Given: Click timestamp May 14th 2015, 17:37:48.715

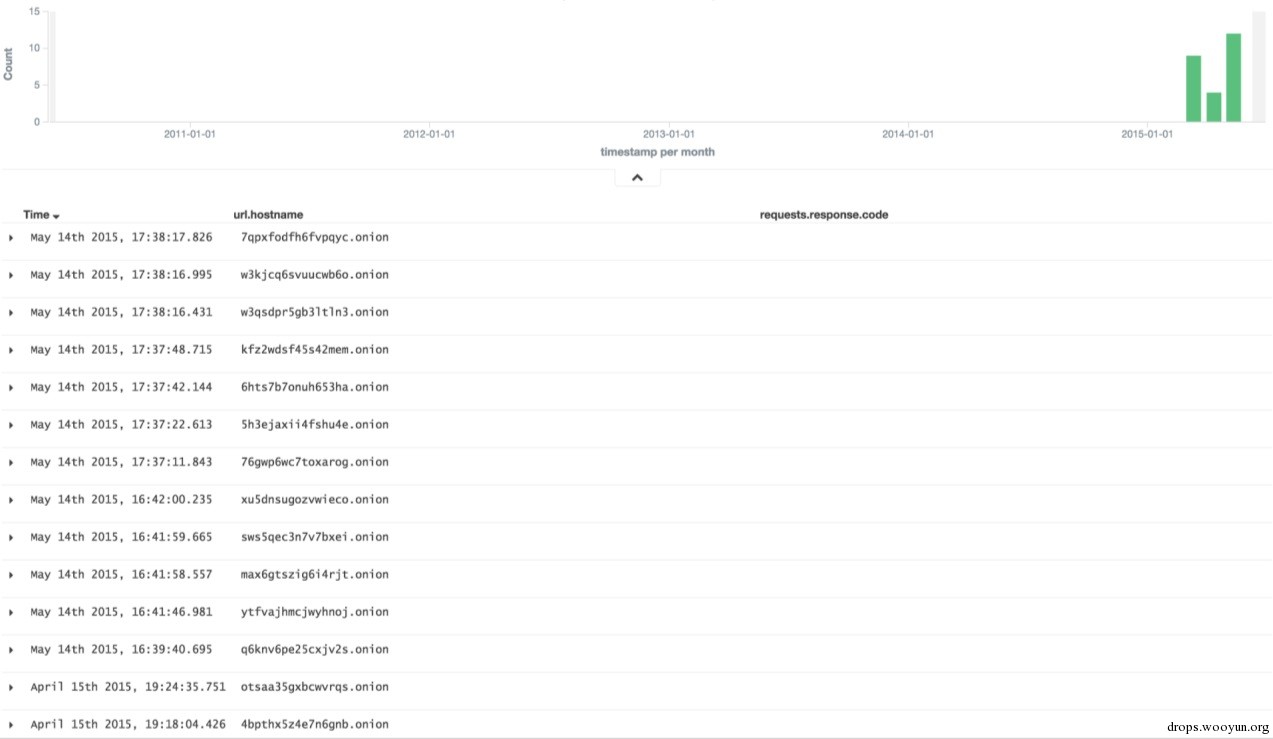Looking at the screenshot, I should [x=121, y=349].
